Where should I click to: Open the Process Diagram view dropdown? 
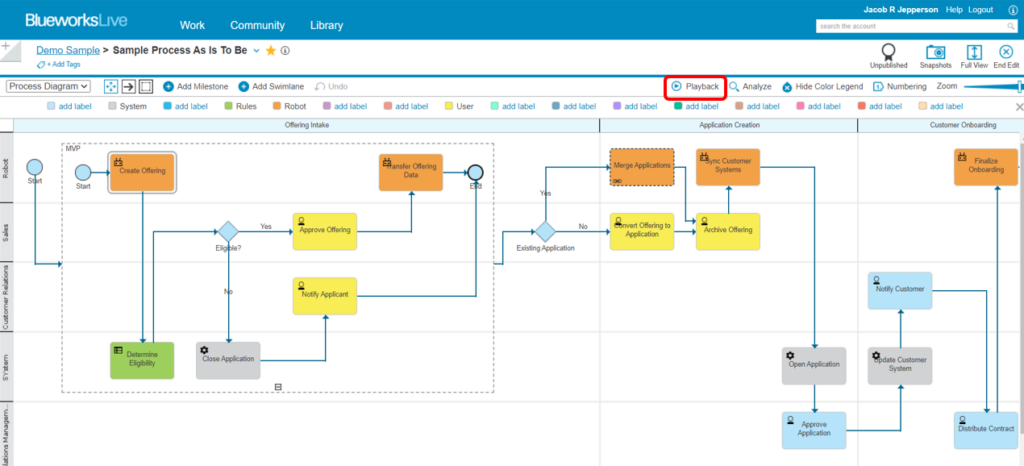tap(49, 87)
